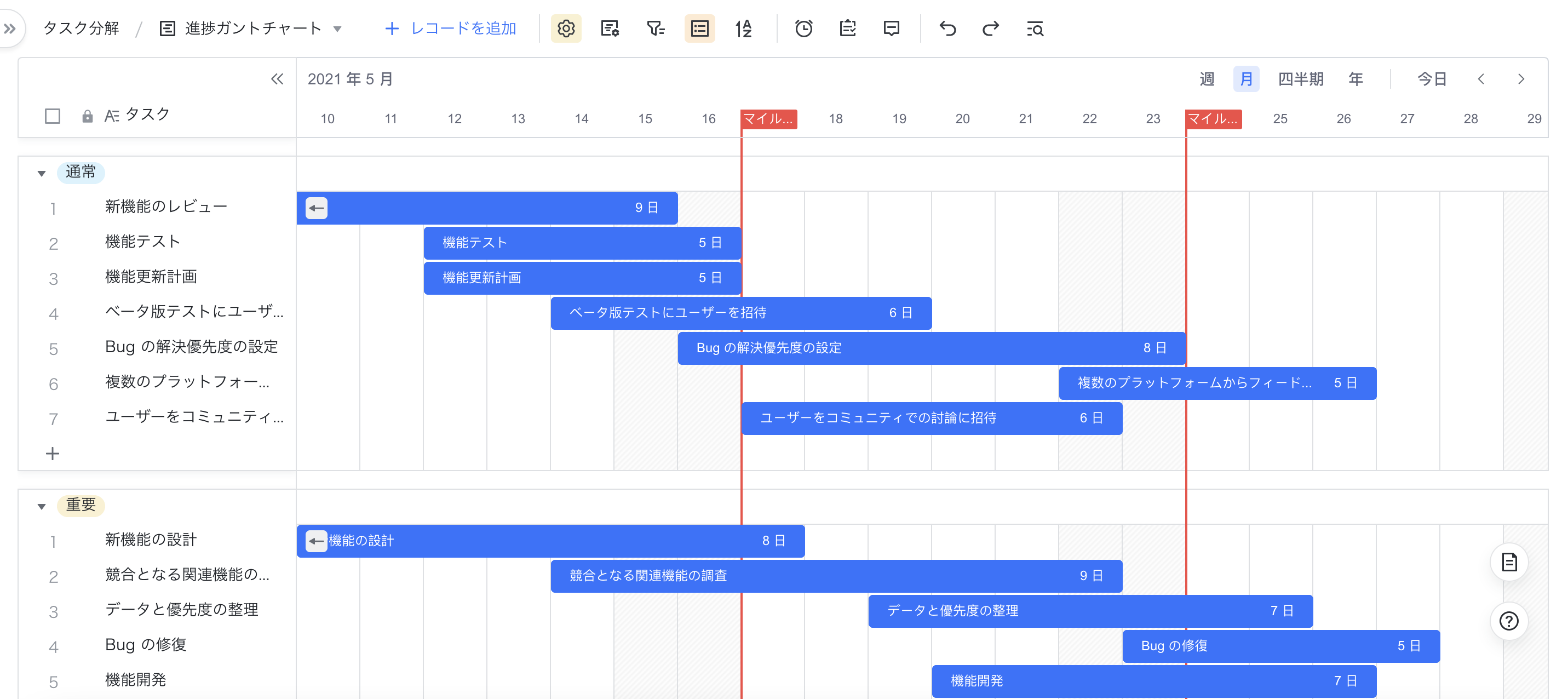1568x699 pixels.
Task: Click the first マイル... milestone marker
Action: [768, 119]
